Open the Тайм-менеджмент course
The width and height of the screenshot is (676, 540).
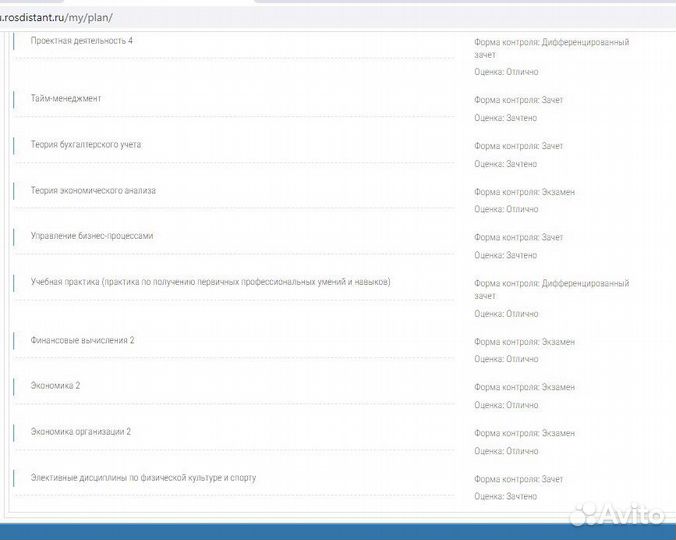pos(66,98)
